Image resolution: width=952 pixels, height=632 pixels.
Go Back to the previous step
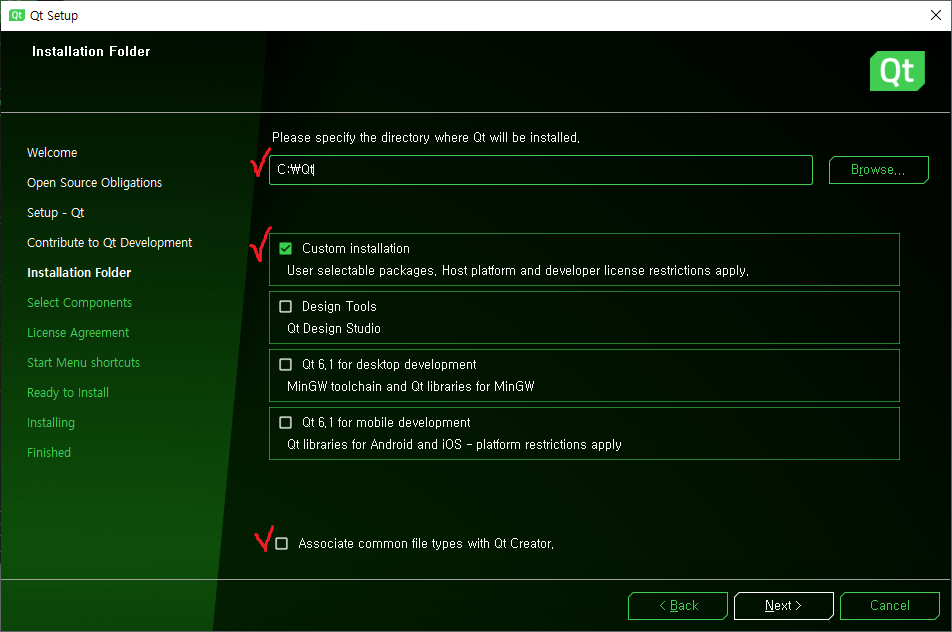(678, 606)
